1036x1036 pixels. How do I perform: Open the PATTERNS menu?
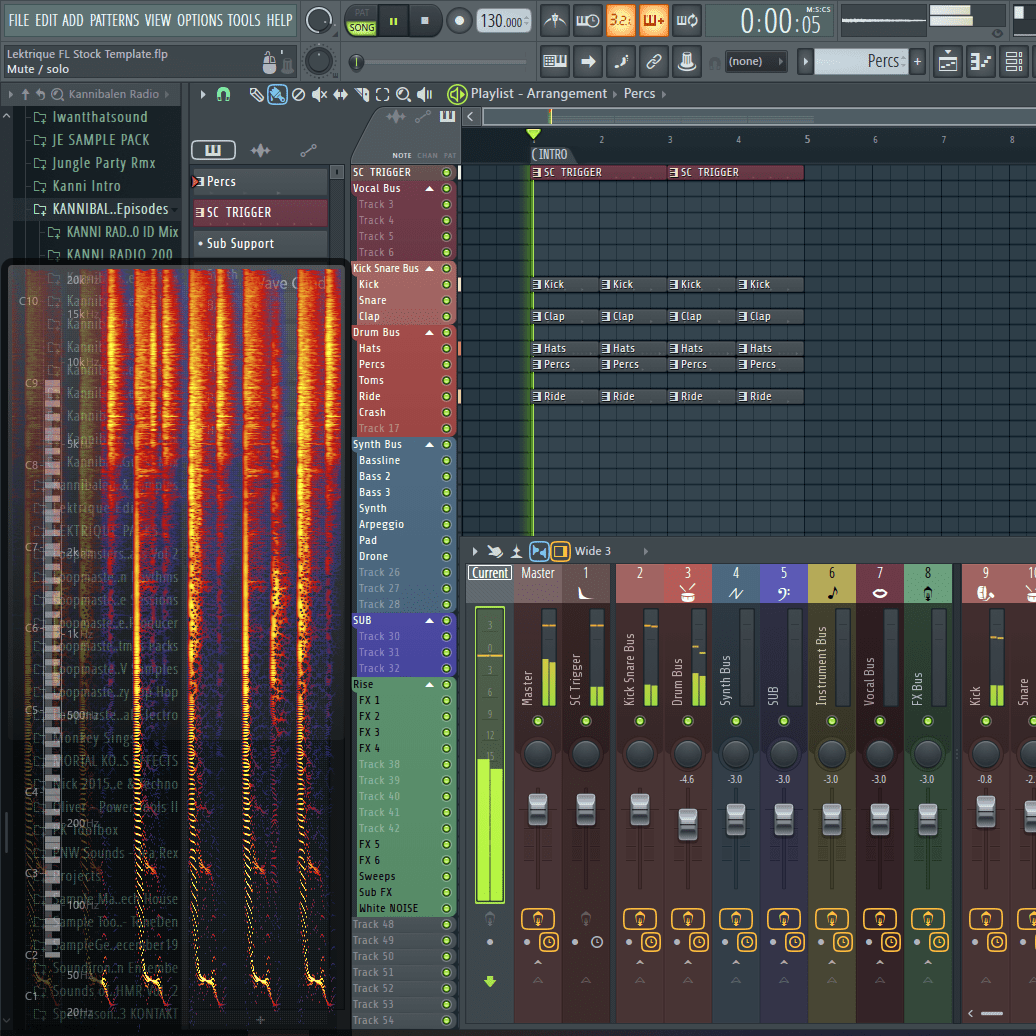115,18
